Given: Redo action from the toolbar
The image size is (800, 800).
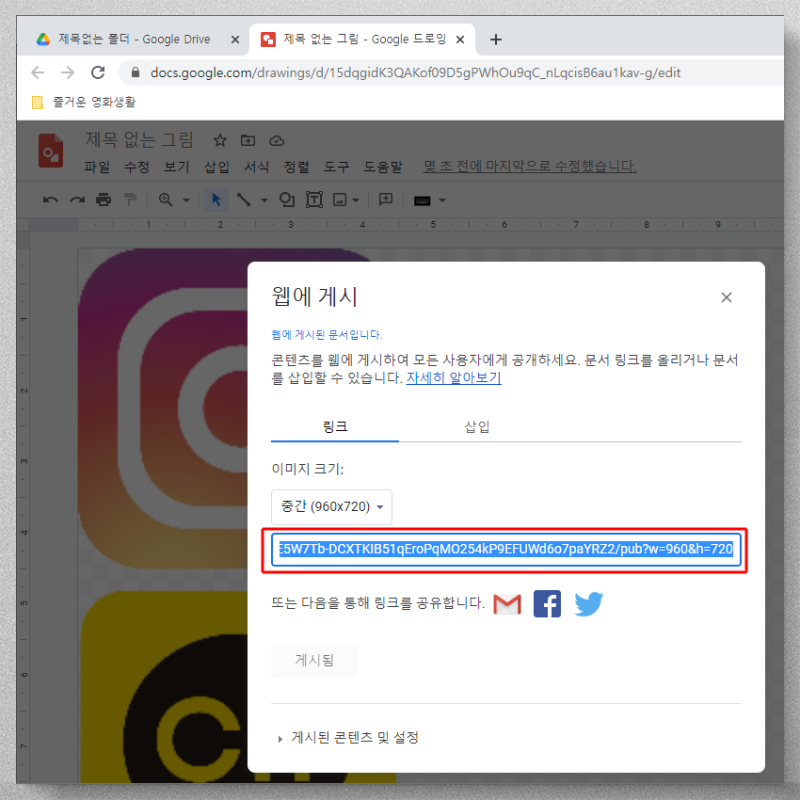Looking at the screenshot, I should (77, 200).
